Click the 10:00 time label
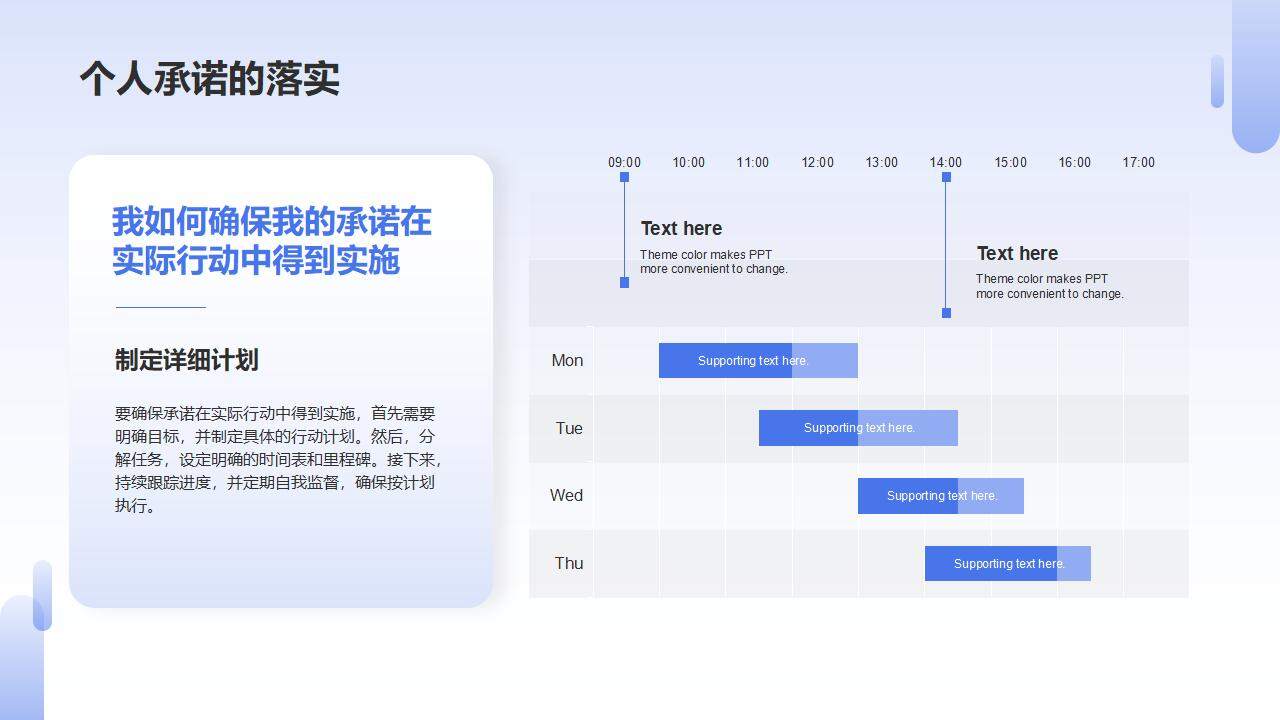 pyautogui.click(x=688, y=162)
